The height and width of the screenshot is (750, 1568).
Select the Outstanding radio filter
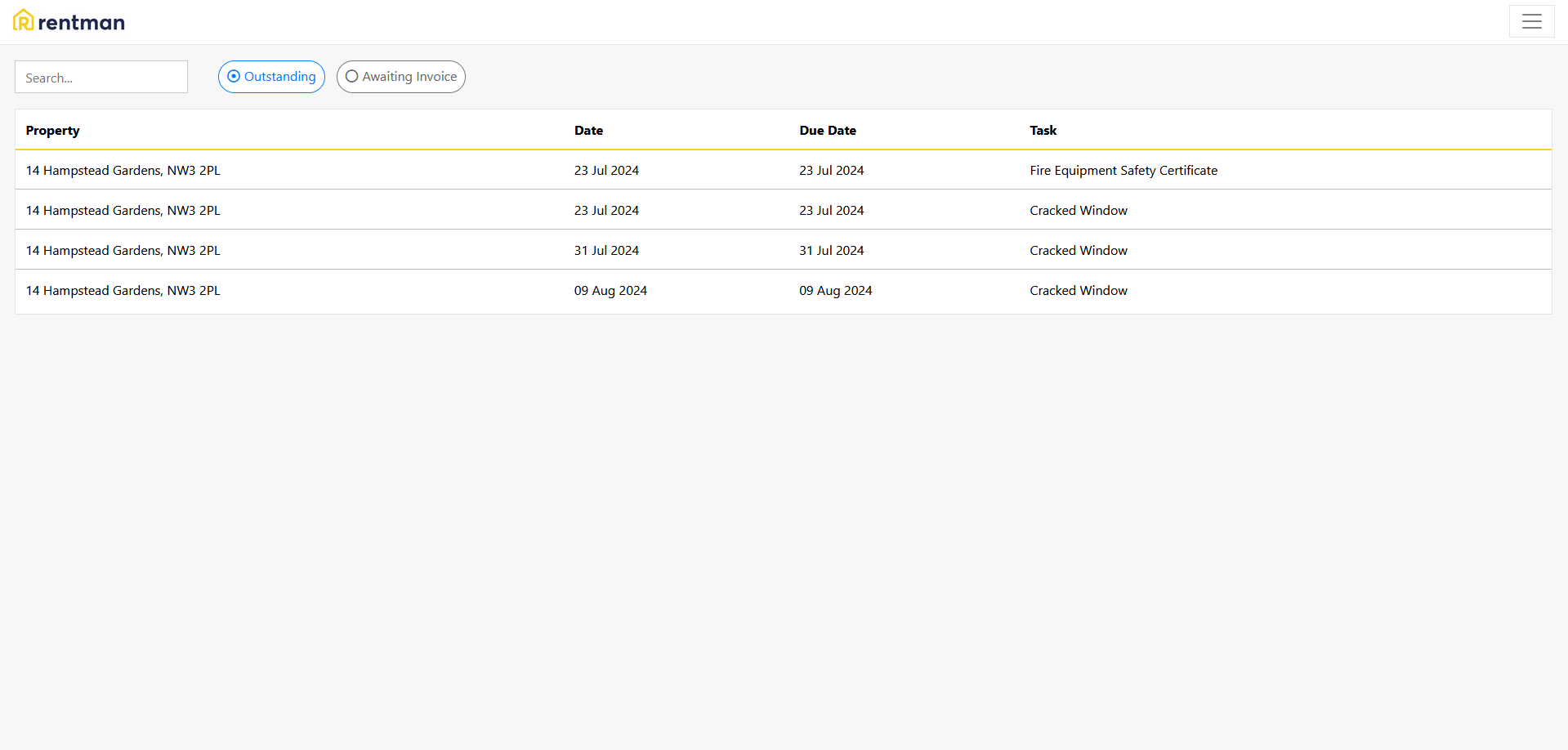[x=271, y=77]
